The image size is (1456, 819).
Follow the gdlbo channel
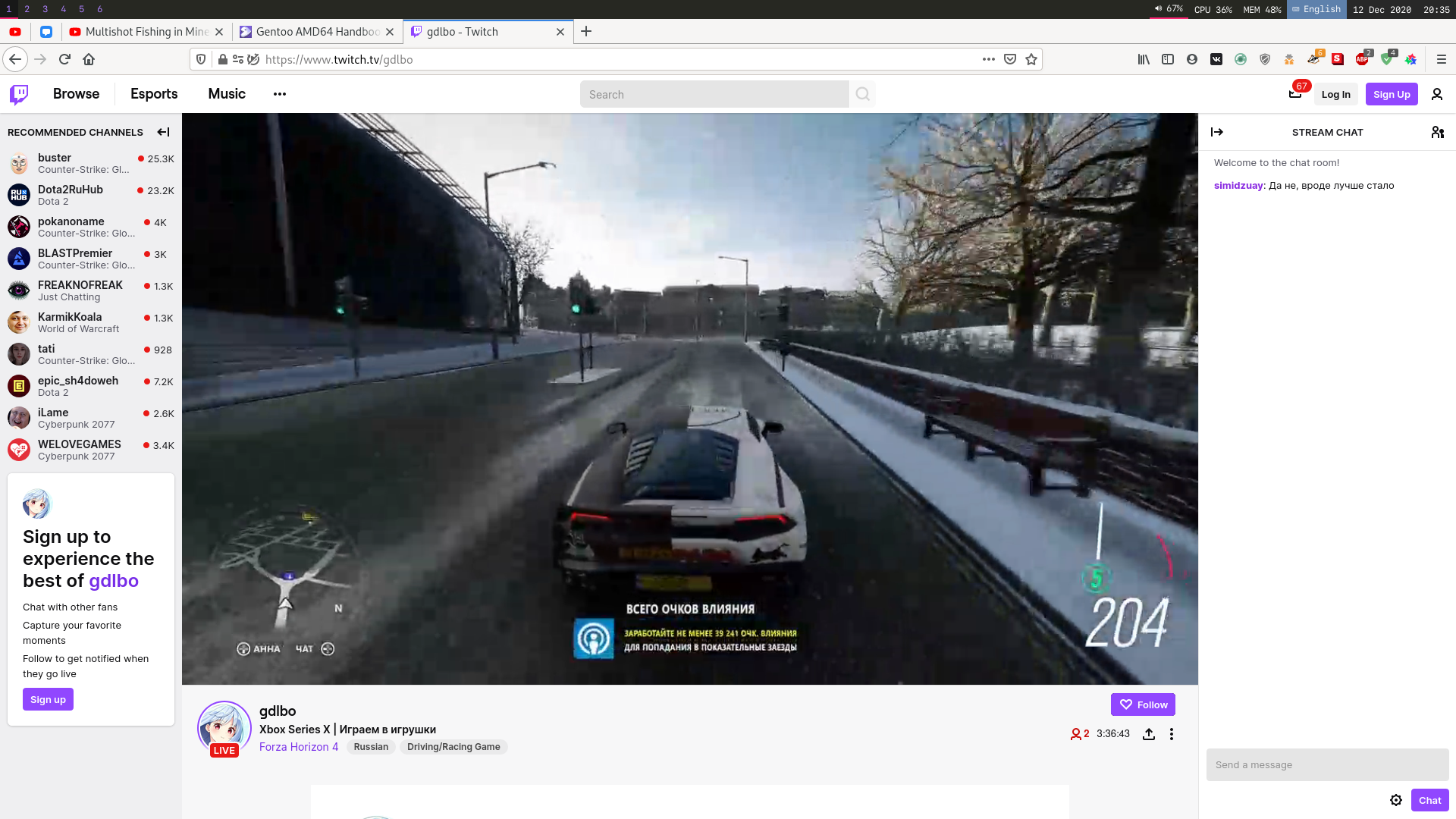click(1144, 704)
